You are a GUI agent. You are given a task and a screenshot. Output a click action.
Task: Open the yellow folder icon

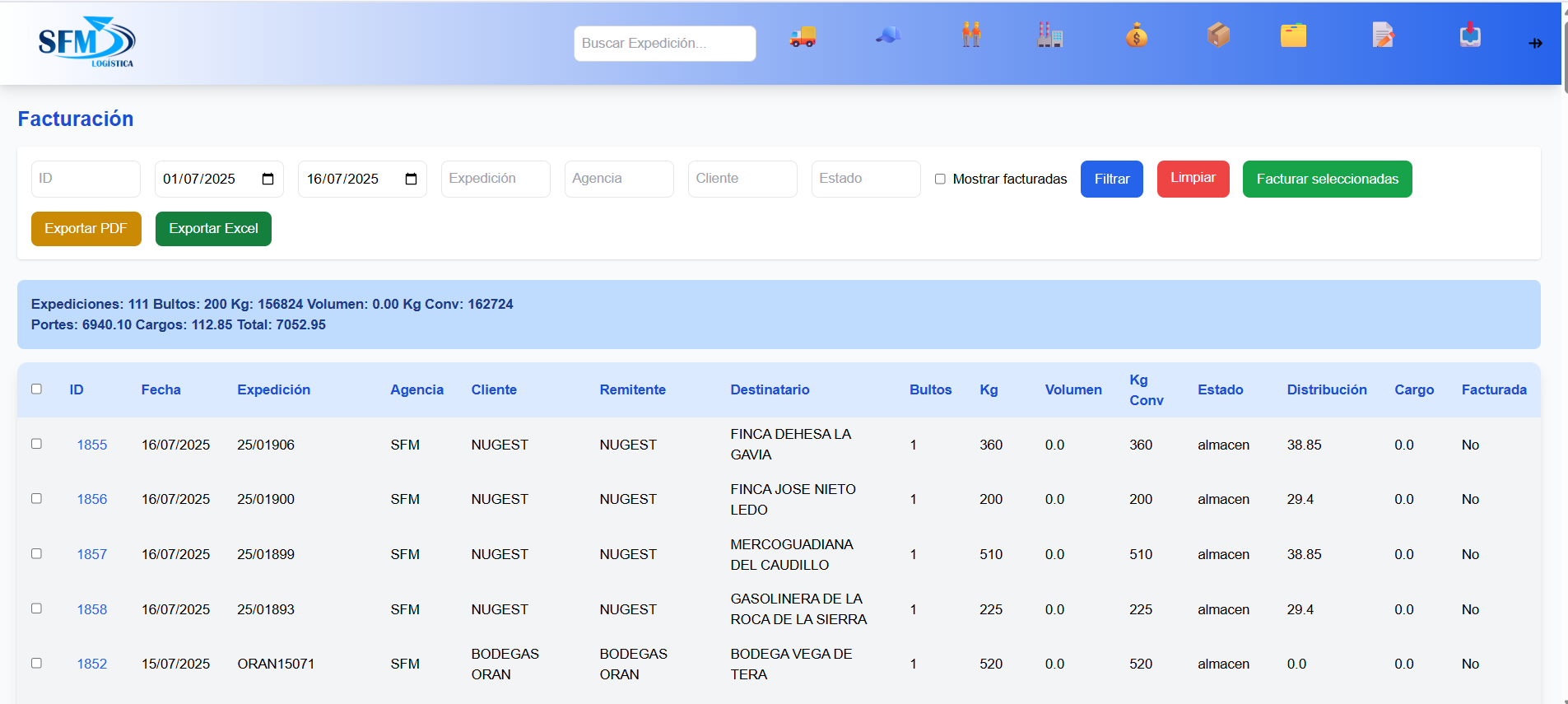coord(1293,35)
